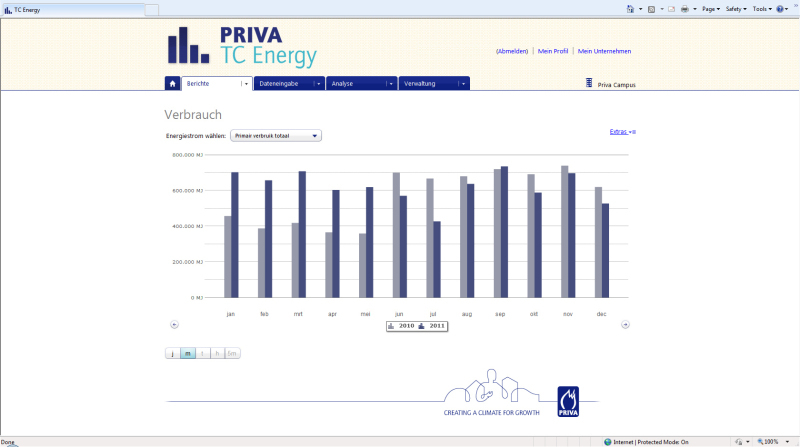Expand the Analyse dropdown arrow
Screen dimensions: 800x447
pos(391,84)
